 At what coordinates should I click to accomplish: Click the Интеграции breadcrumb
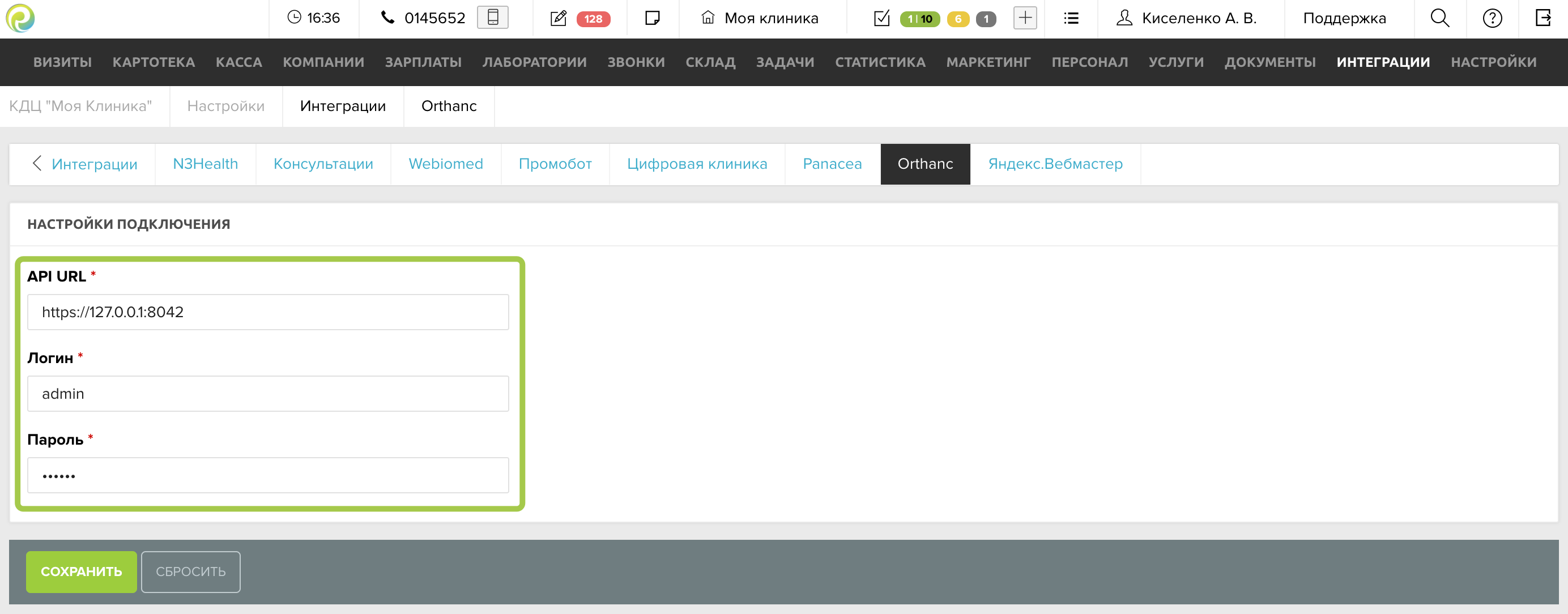click(x=343, y=106)
